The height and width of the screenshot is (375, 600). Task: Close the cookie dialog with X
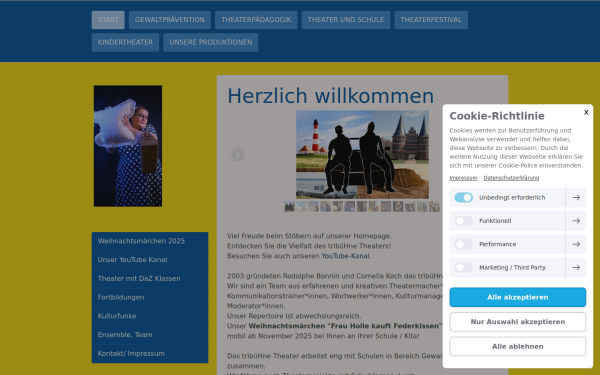(x=586, y=112)
